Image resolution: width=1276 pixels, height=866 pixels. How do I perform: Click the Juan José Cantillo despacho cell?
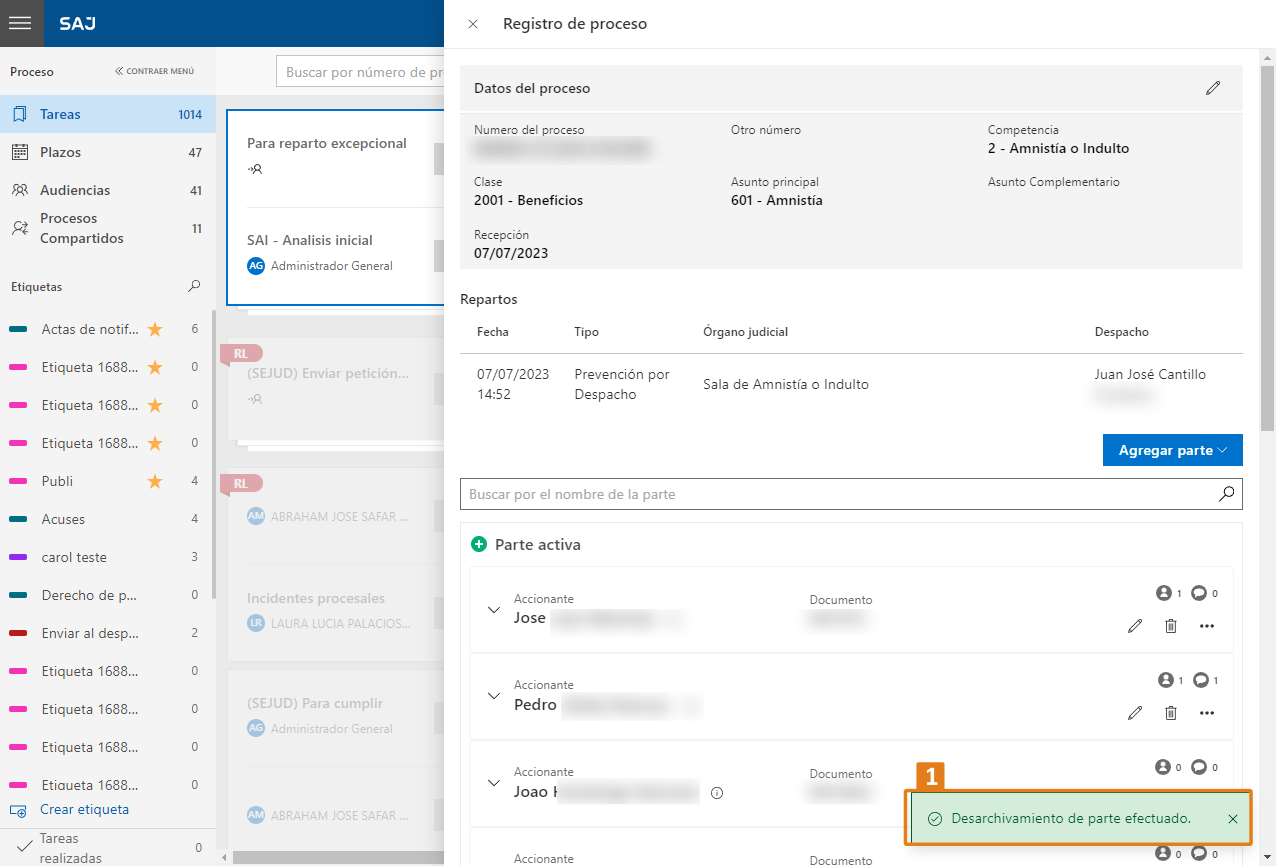pyautogui.click(x=1150, y=374)
